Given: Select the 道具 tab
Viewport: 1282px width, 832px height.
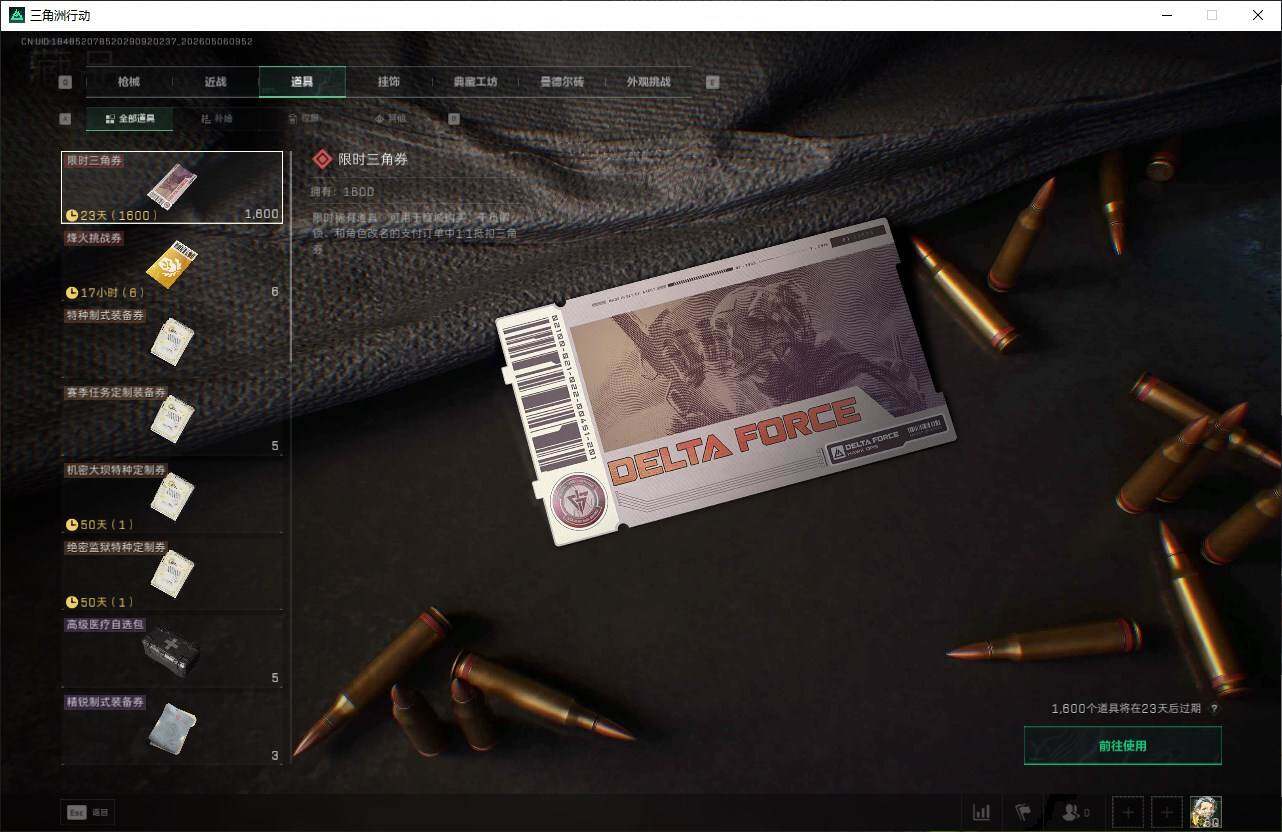Looking at the screenshot, I should coord(302,82).
